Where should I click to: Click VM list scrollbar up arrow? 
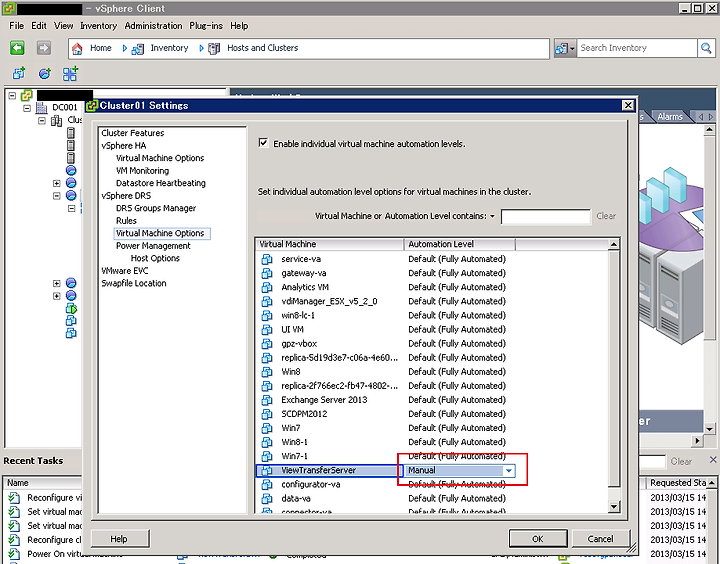pos(613,244)
